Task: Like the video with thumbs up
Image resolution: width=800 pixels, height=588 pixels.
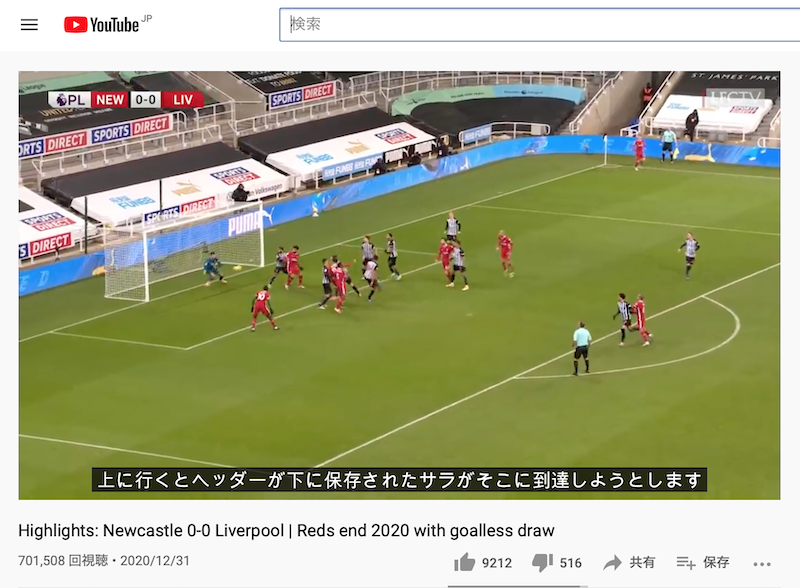Action: [464, 562]
